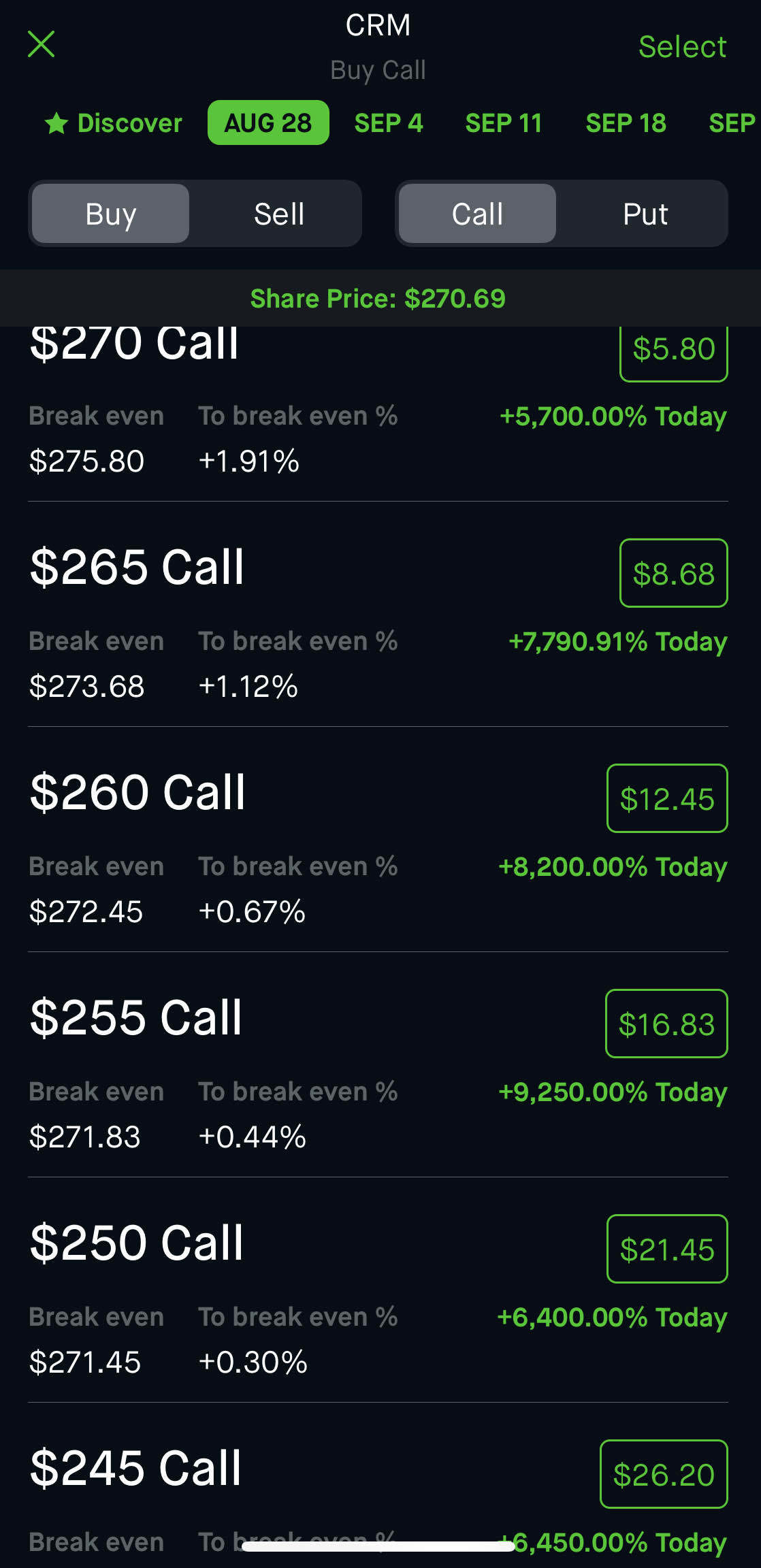Image resolution: width=761 pixels, height=1568 pixels.
Task: Choose the SEP 11 expiration date
Action: pos(504,123)
